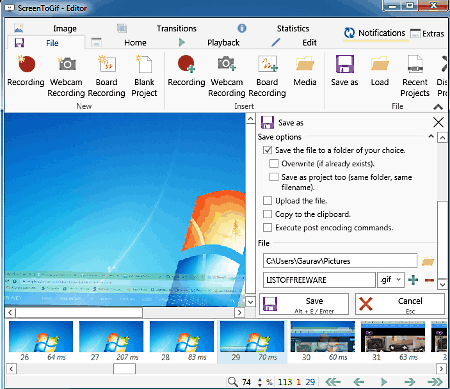Open new Webcam Recording in the New group

pyautogui.click(x=66, y=76)
